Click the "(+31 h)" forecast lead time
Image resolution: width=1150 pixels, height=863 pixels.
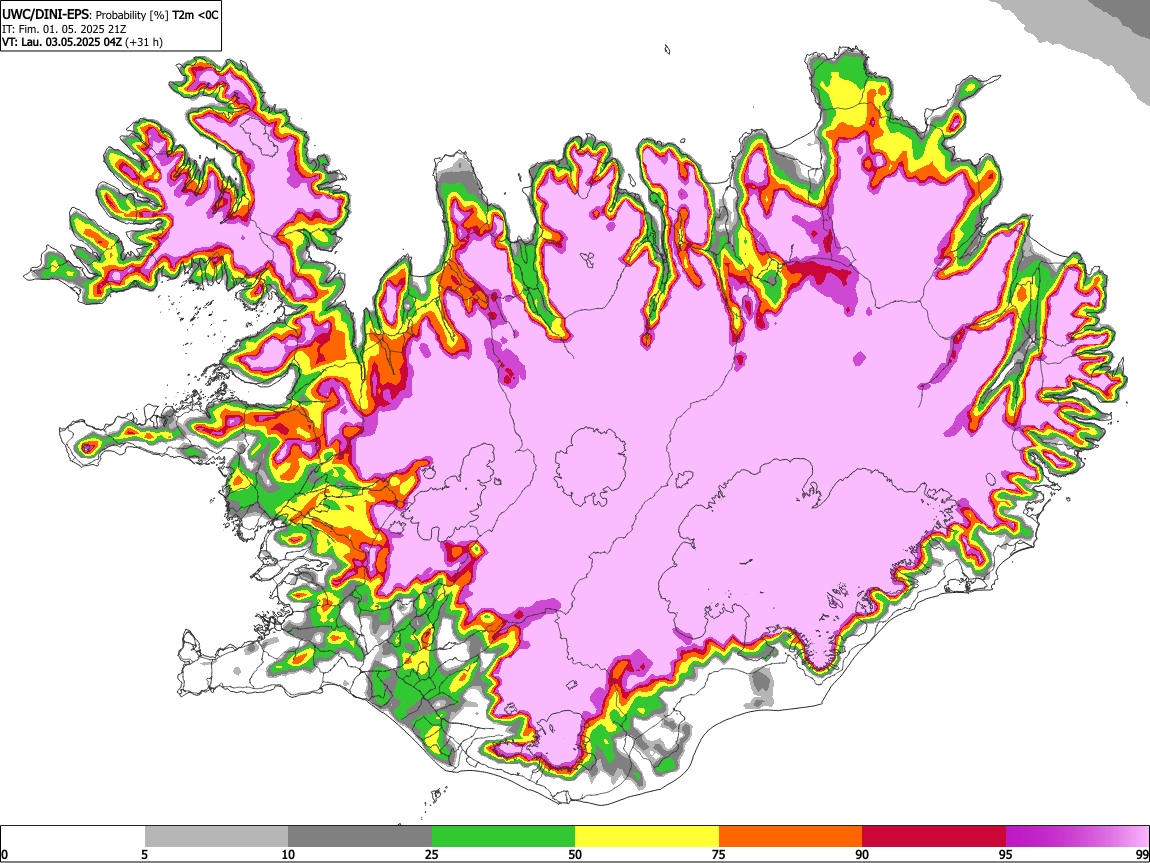click(x=144, y=42)
